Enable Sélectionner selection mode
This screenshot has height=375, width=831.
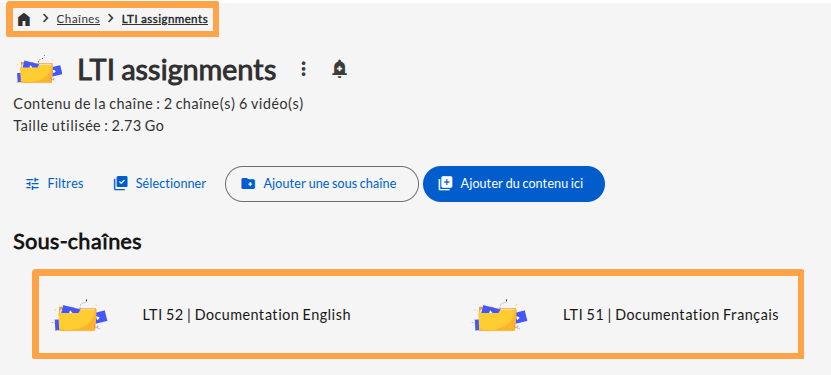click(x=160, y=184)
